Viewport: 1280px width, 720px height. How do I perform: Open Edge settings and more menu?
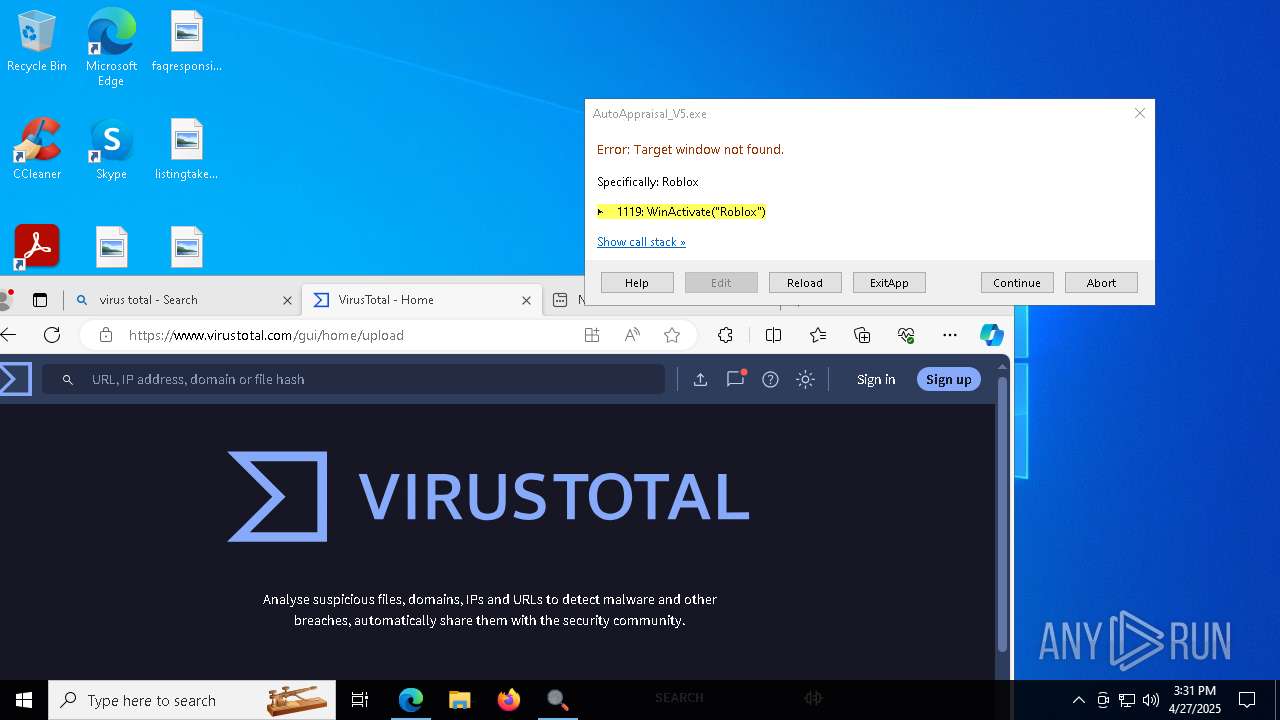click(950, 335)
